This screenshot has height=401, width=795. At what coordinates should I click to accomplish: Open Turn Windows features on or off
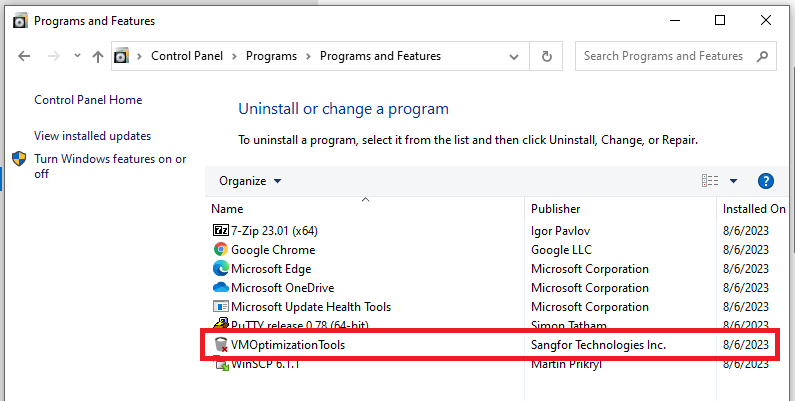[110, 166]
